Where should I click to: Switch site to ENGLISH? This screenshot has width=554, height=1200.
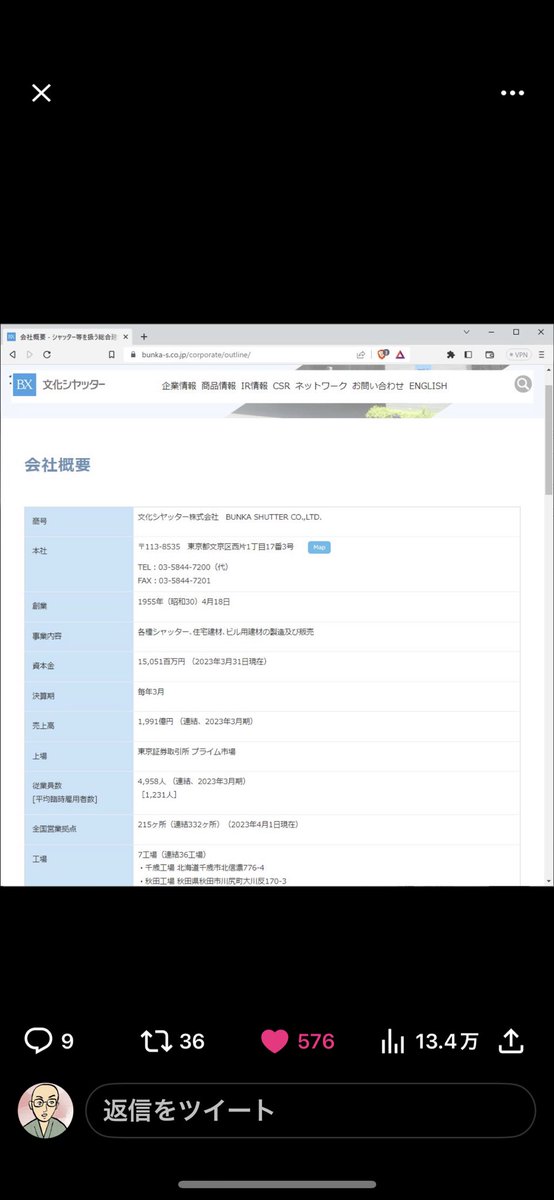pos(428,386)
